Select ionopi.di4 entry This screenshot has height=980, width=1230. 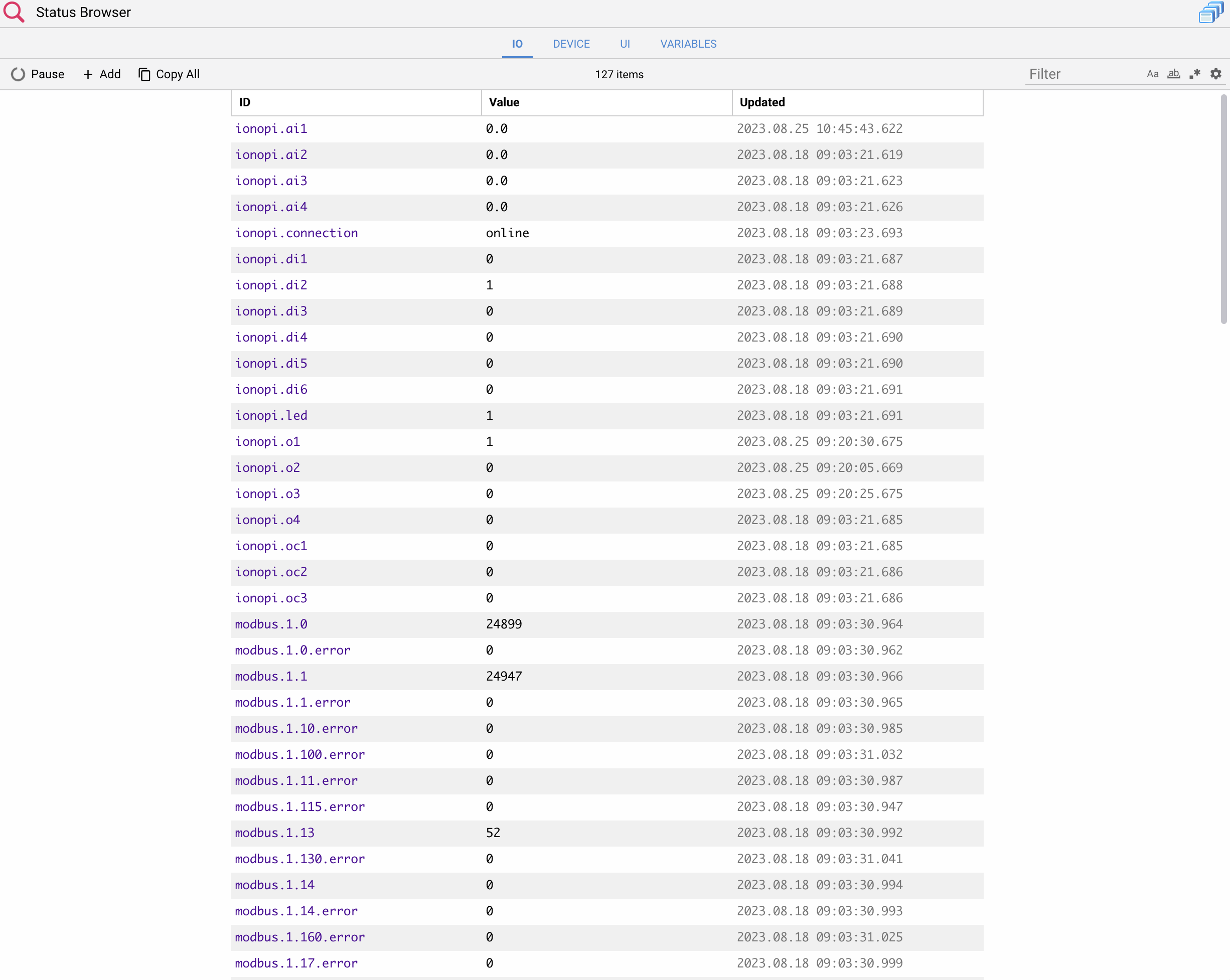pos(271,338)
